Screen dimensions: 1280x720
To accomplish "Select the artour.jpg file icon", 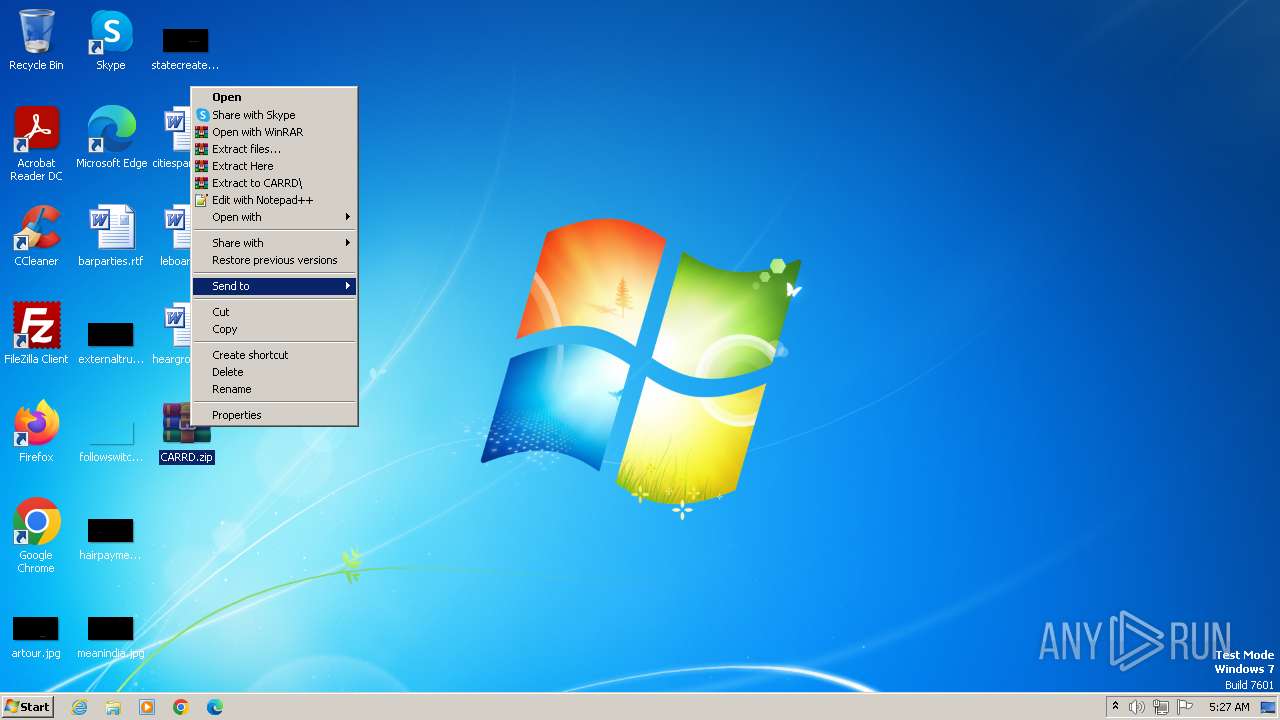I will 36,637.
